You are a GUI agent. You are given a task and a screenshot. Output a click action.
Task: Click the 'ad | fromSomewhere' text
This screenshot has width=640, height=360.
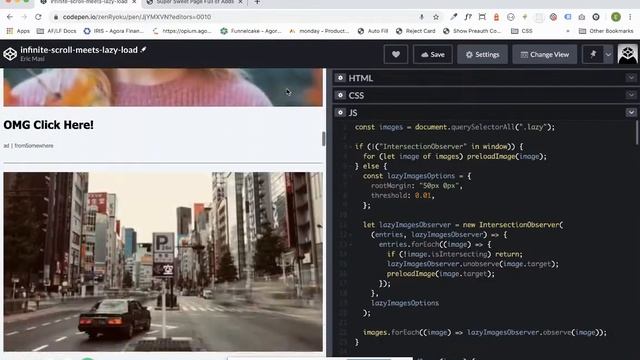click(x=29, y=146)
